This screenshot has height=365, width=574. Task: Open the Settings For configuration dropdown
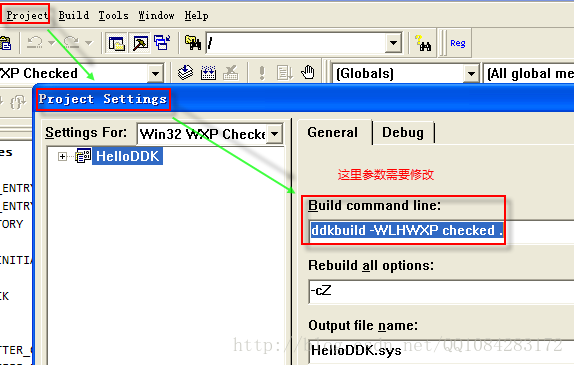[275, 134]
